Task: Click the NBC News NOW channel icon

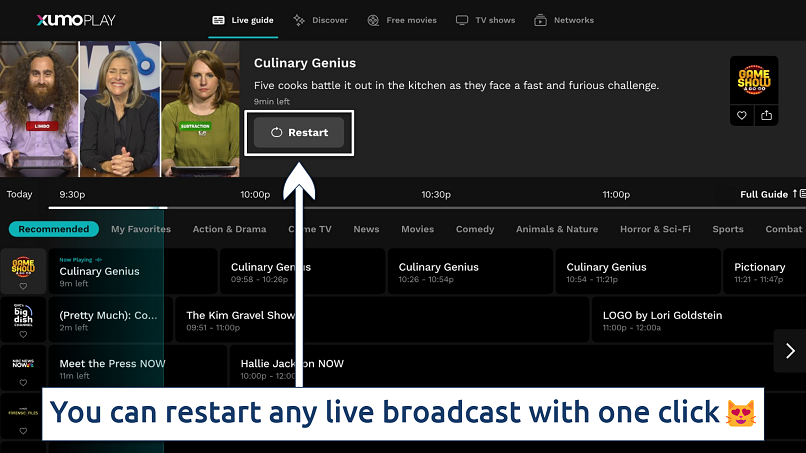Action: [23, 363]
